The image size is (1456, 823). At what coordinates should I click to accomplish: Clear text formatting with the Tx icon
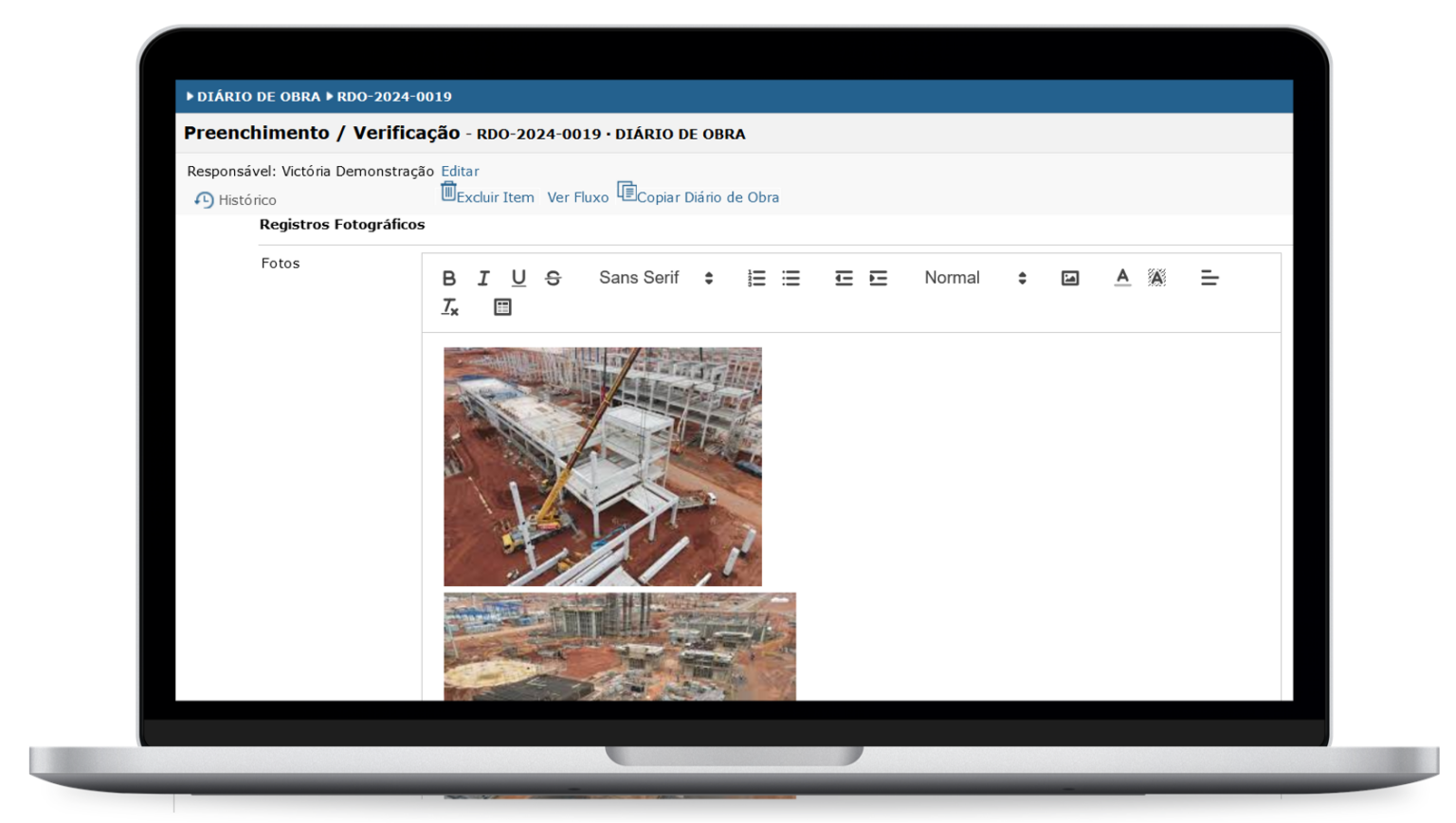[x=450, y=307]
